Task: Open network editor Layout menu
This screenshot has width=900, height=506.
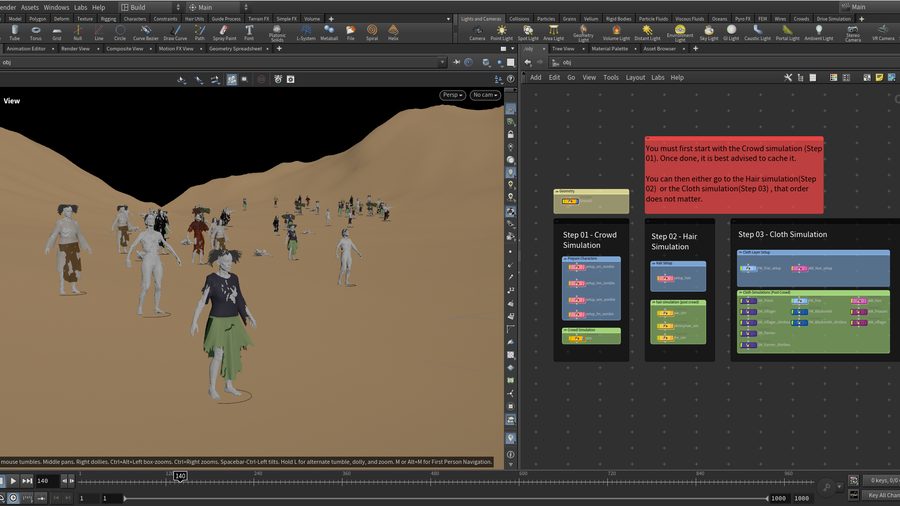Action: coord(635,77)
